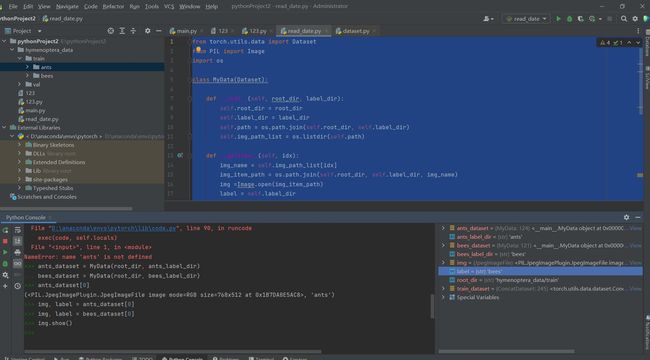The height and width of the screenshot is (360, 650).
Task: Open code.py link in console traceback
Action: point(113,228)
